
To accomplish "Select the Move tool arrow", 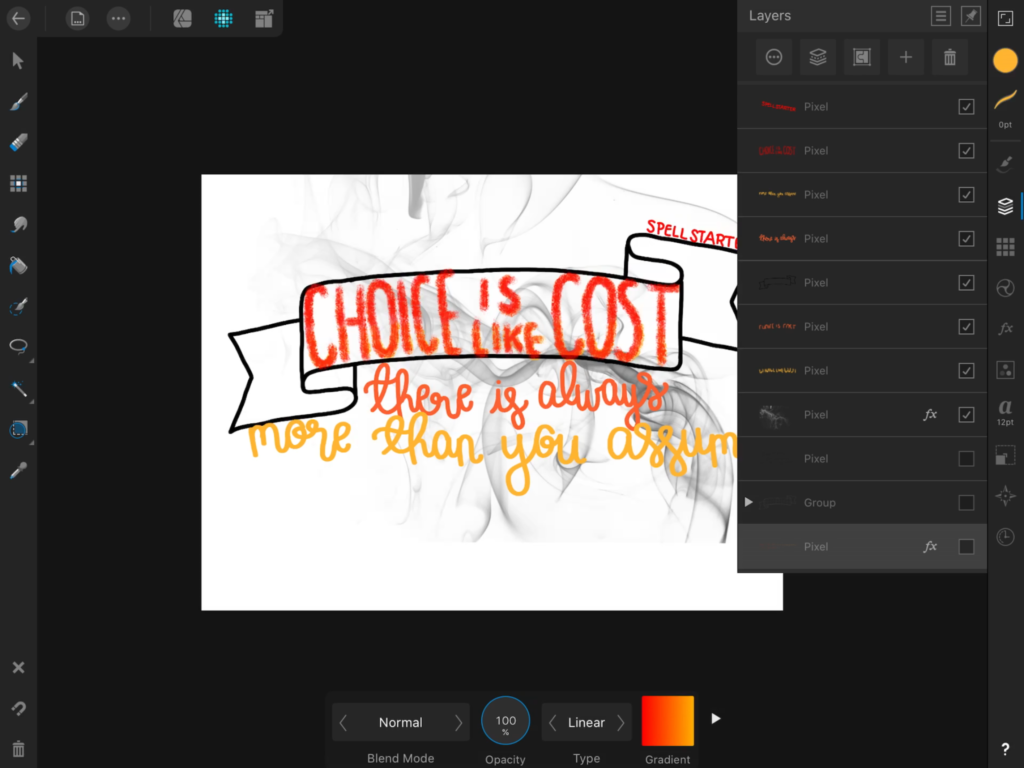I will click(x=18, y=61).
